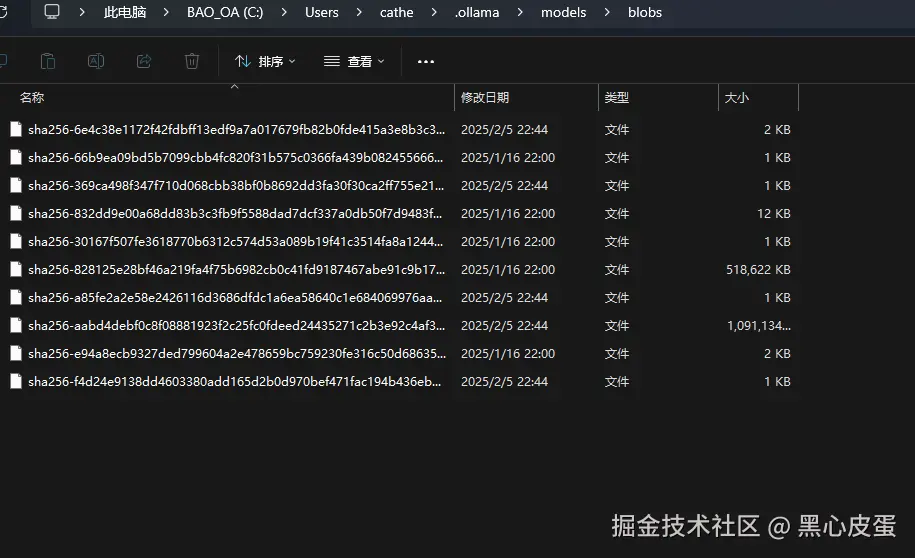Screen dimensions: 915x558
Task: Select file sha256-369ca498f347f710d068...
Action: 236,186
